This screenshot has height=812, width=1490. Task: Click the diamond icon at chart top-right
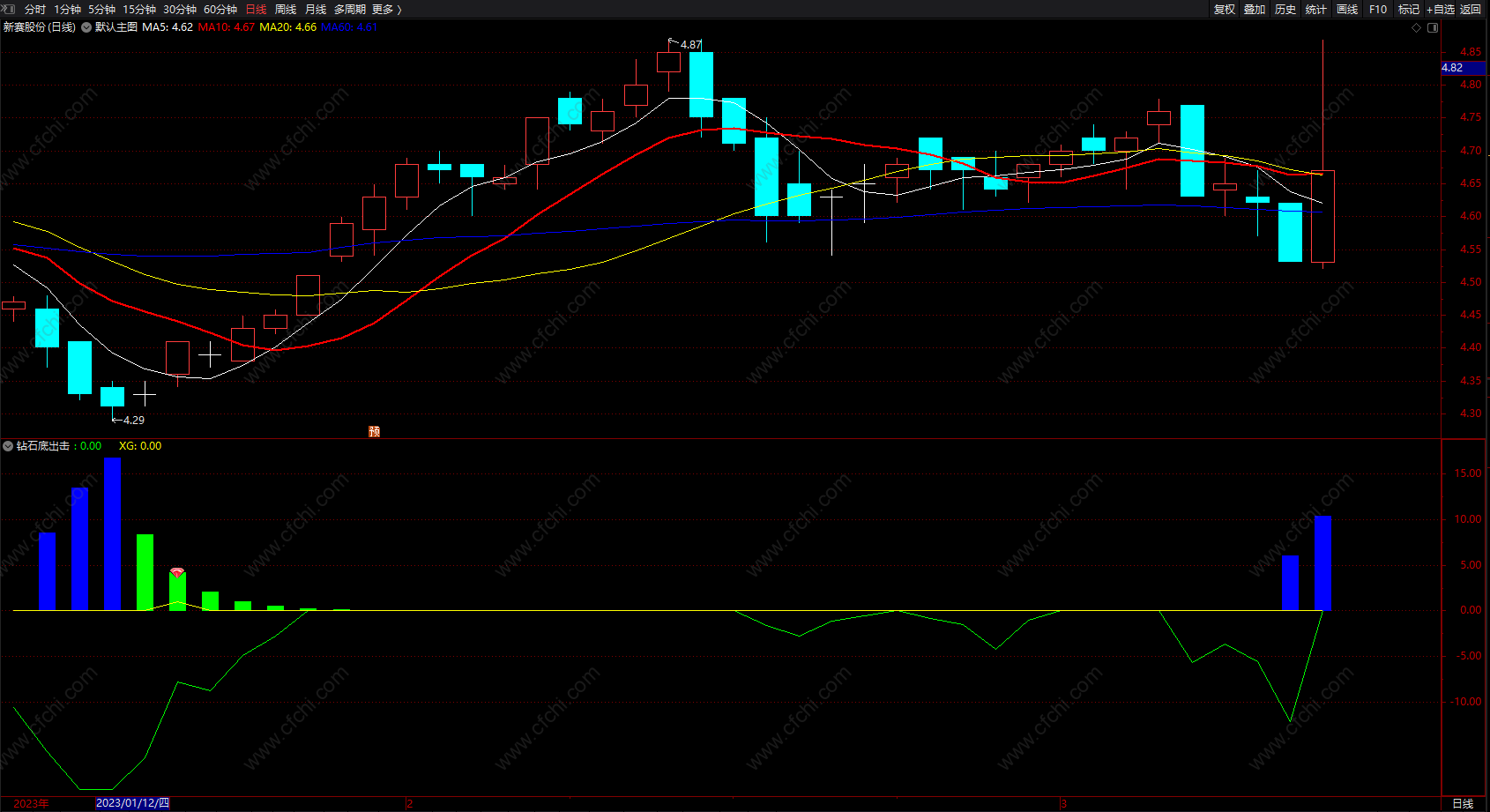click(x=1417, y=27)
